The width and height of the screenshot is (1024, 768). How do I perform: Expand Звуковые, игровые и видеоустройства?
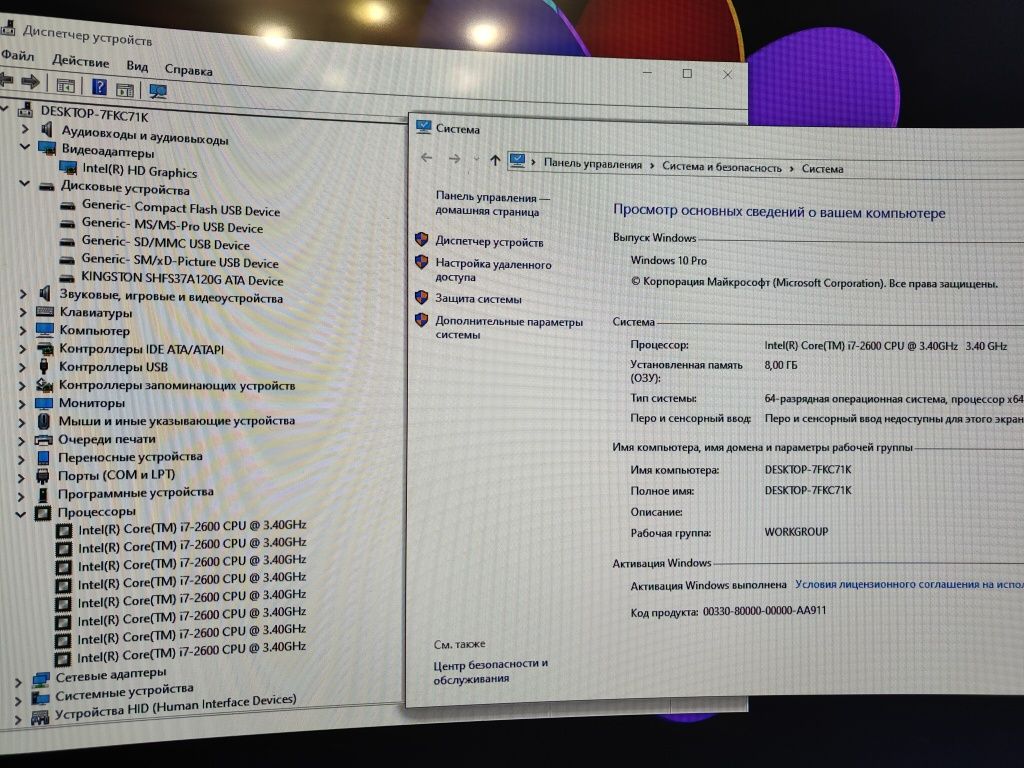pos(23,295)
